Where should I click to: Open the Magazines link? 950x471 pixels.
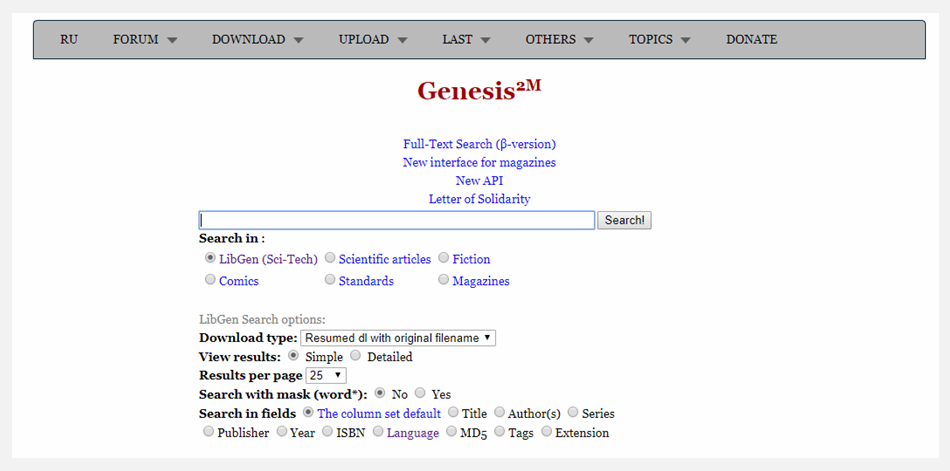[481, 281]
